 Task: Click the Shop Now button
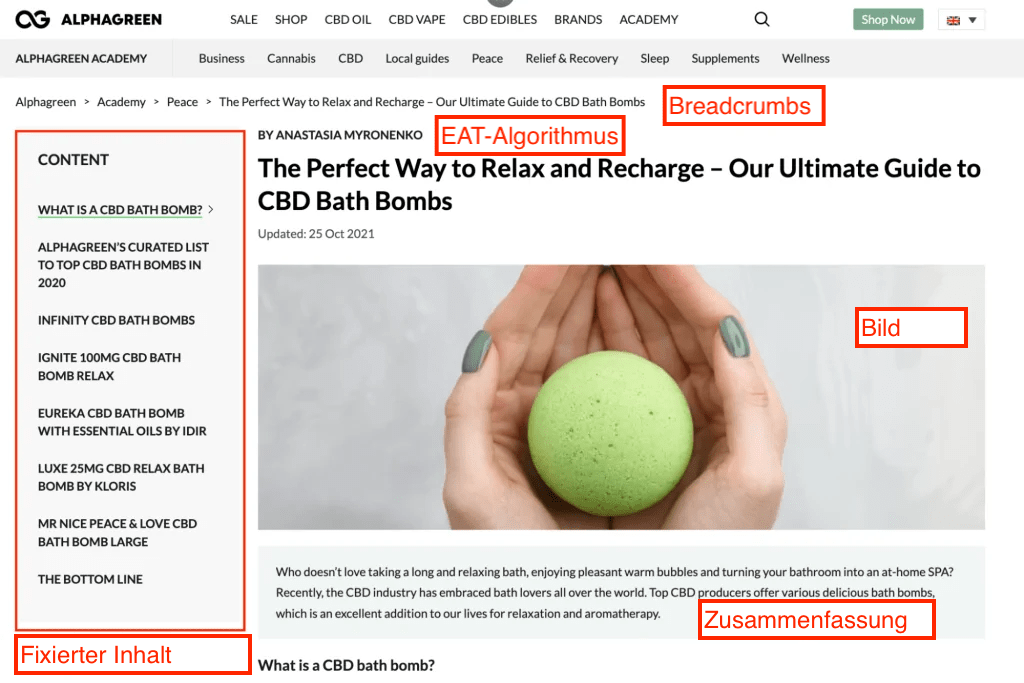coord(888,20)
